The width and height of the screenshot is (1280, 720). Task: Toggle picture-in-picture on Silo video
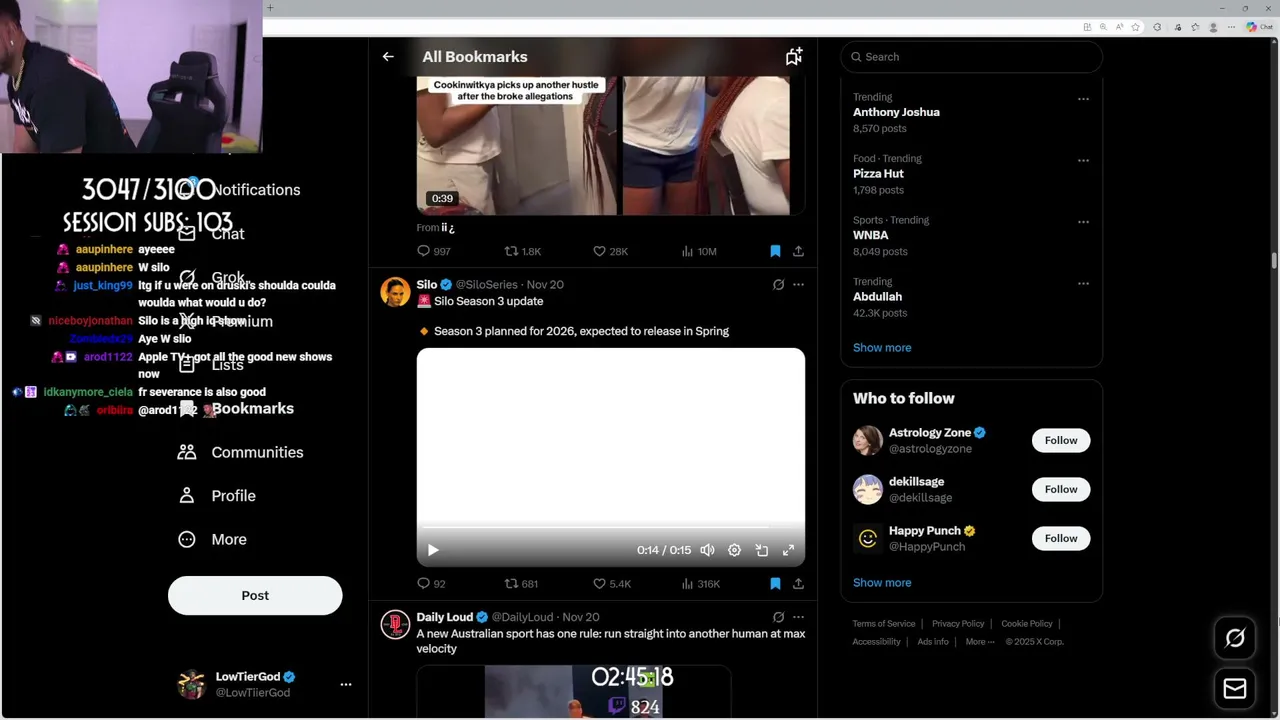761,550
